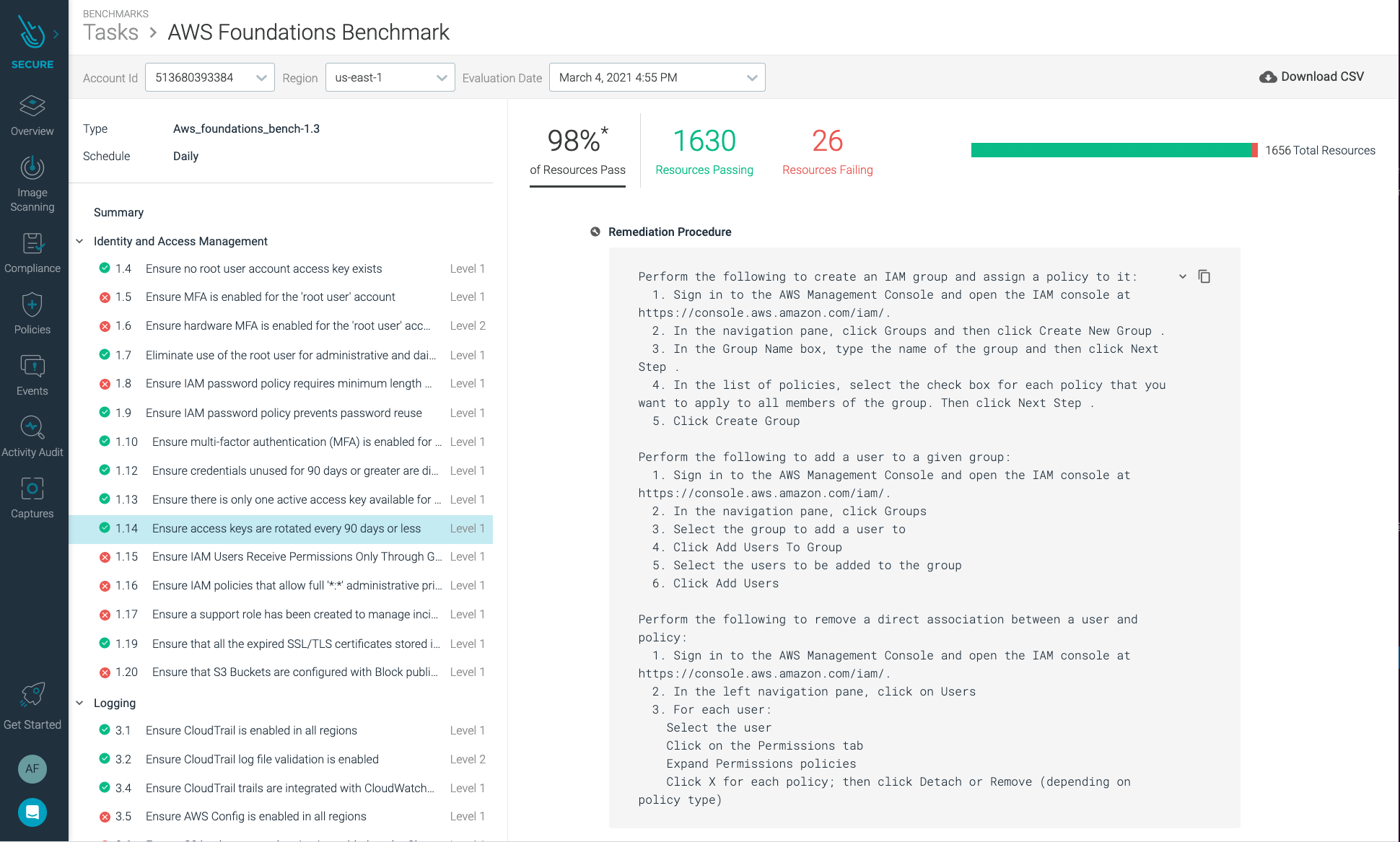
Task: Open the chat support bubble icon
Action: click(32, 812)
